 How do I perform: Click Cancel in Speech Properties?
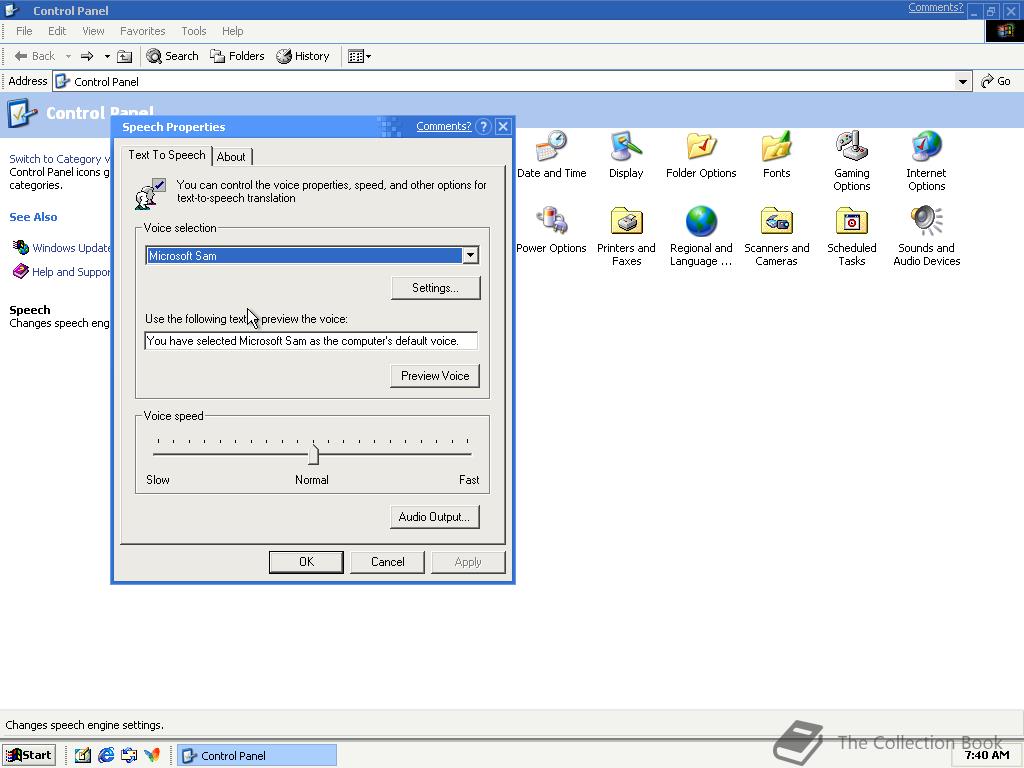coord(387,562)
